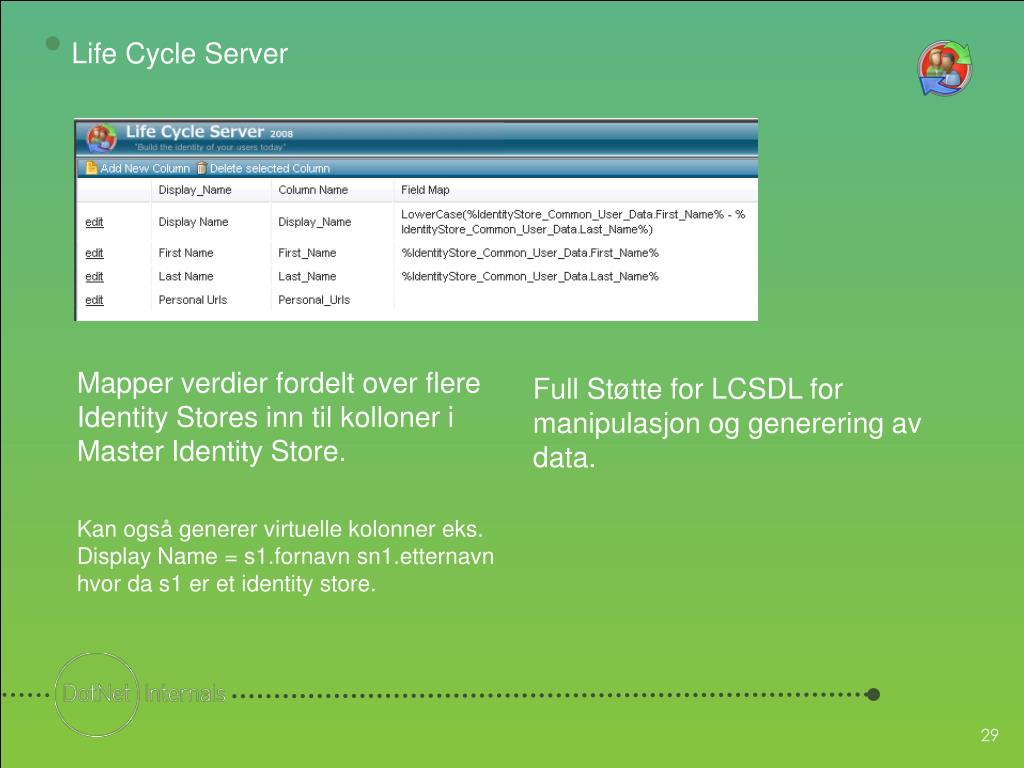This screenshot has height=768, width=1024.
Task: Click the First_Name% field map value
Action: (x=530, y=253)
